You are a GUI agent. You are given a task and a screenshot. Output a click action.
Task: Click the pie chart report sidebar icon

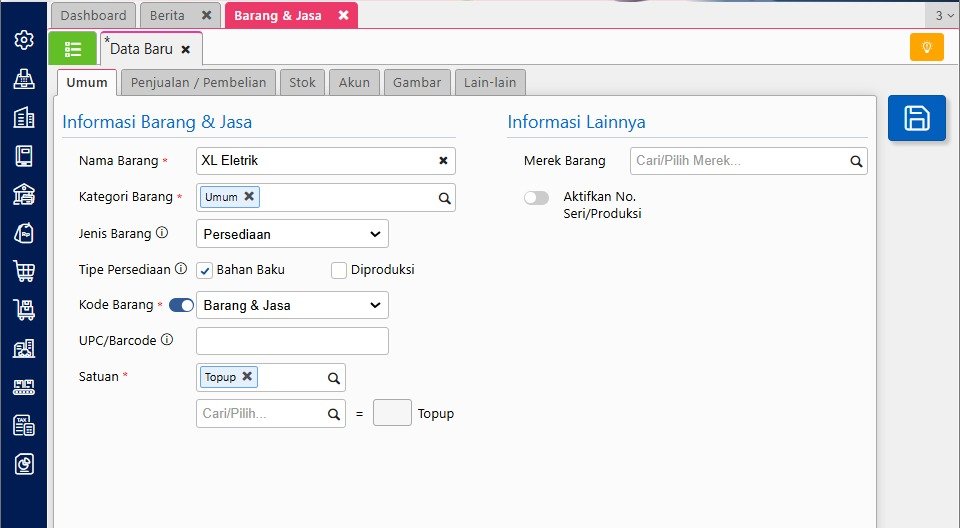(x=24, y=464)
